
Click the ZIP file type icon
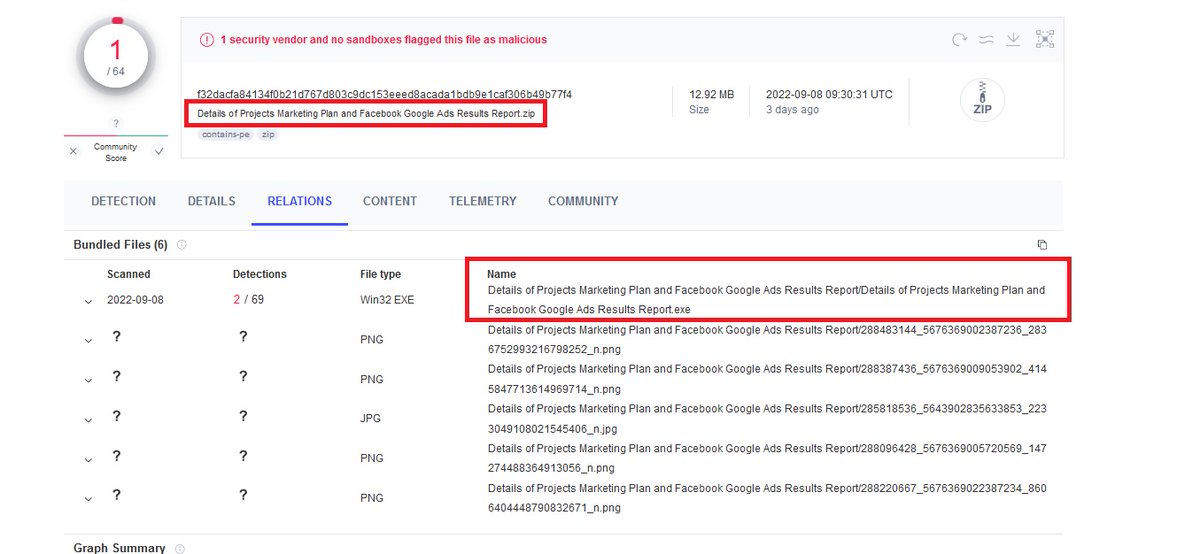(982, 100)
